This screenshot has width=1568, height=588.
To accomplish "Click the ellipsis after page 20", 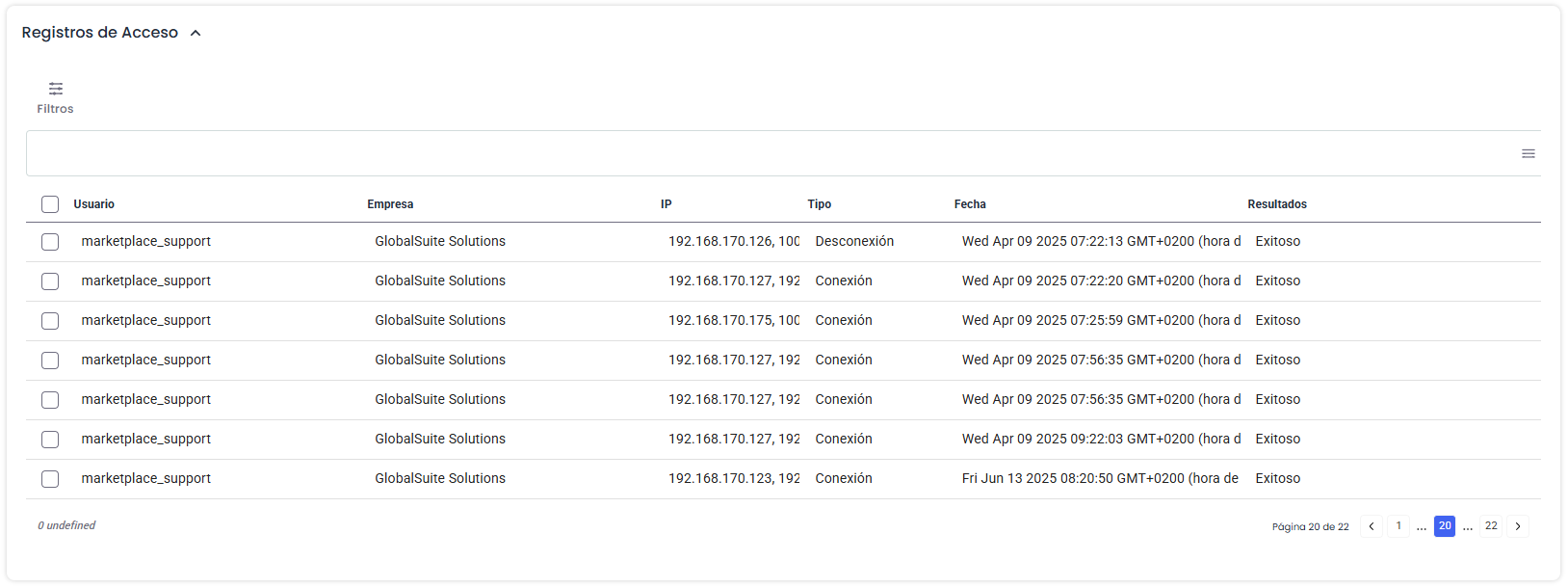I will tap(1468, 527).
